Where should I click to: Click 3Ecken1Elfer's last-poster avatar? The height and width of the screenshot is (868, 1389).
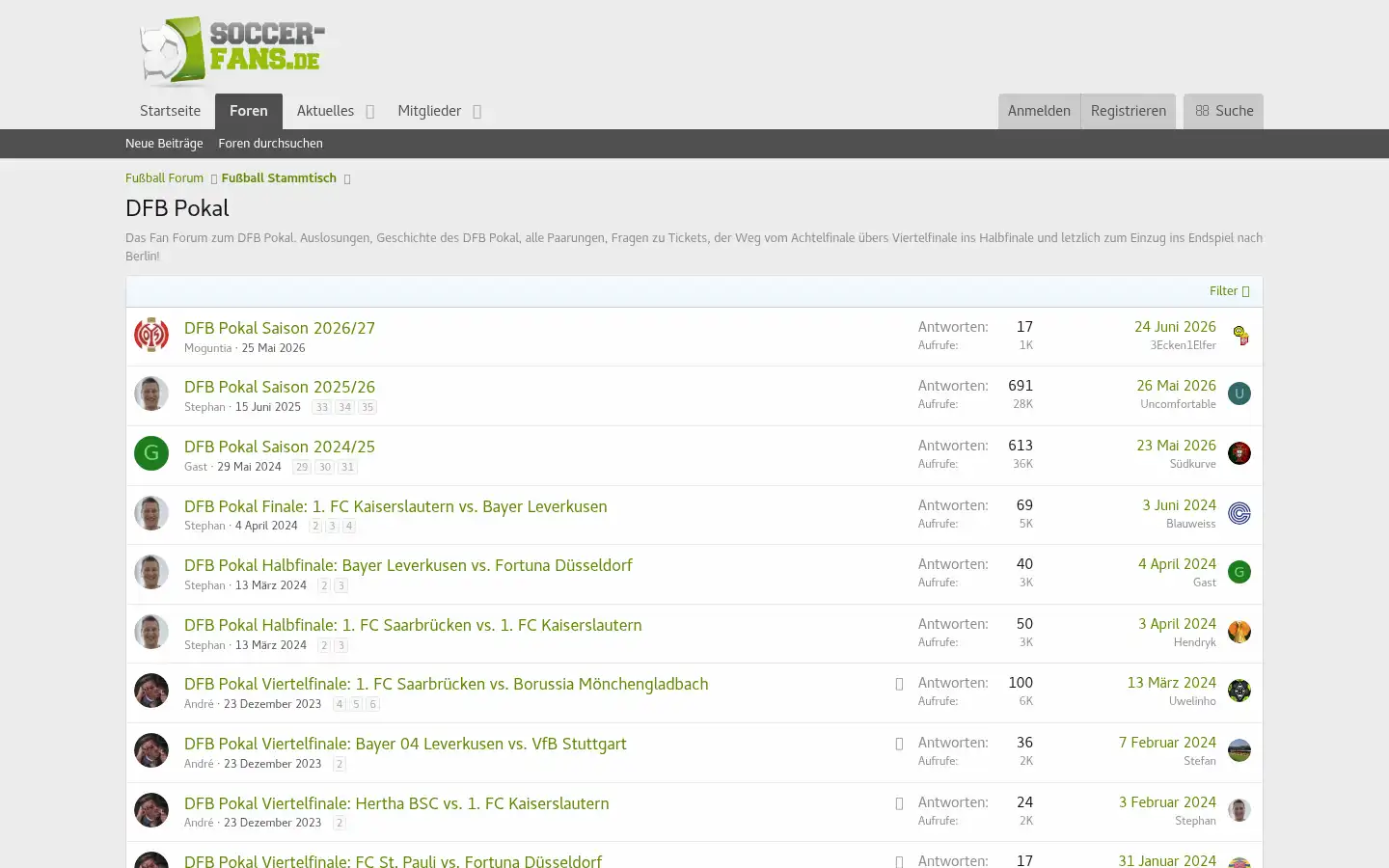1239,335
